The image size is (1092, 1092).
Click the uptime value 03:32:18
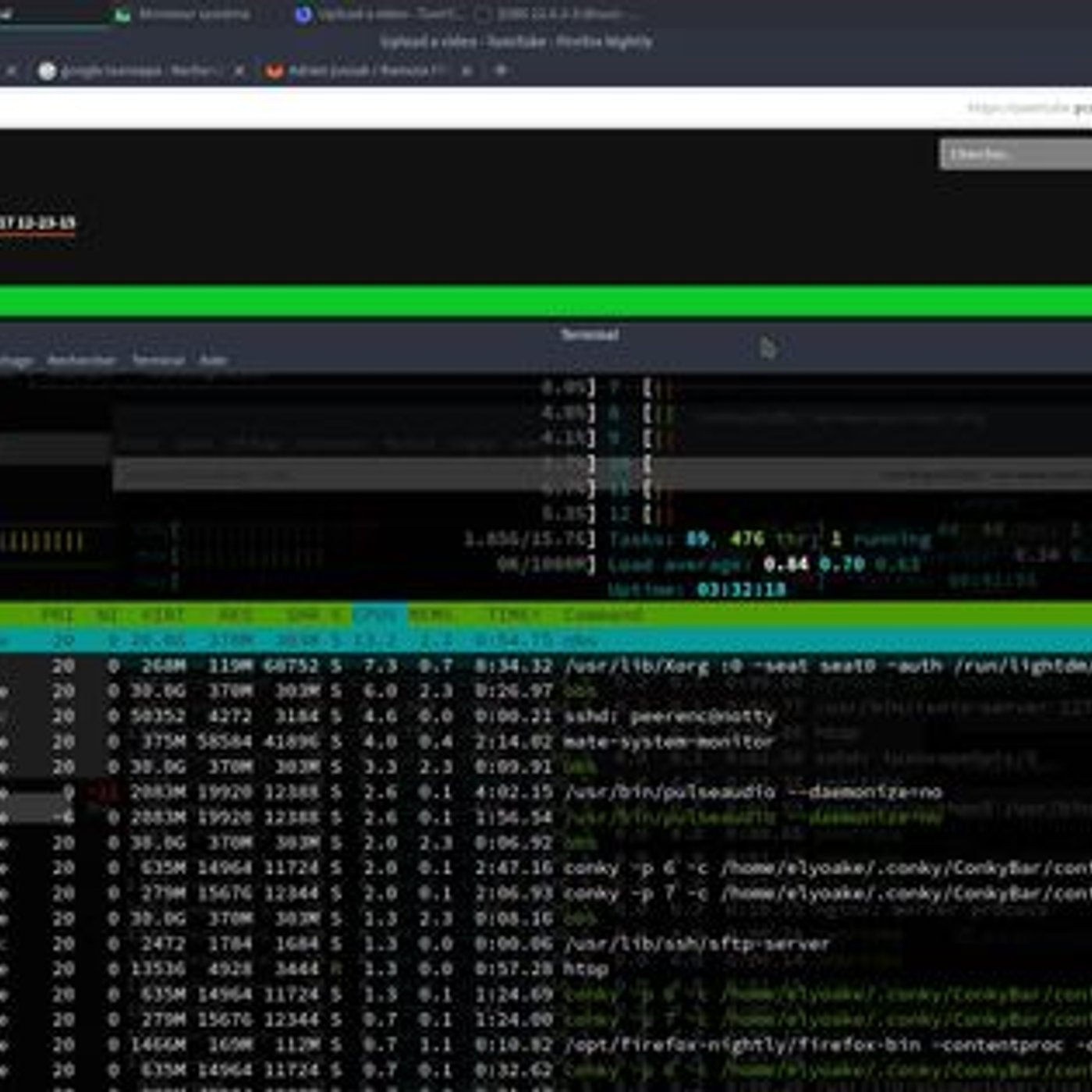point(740,589)
